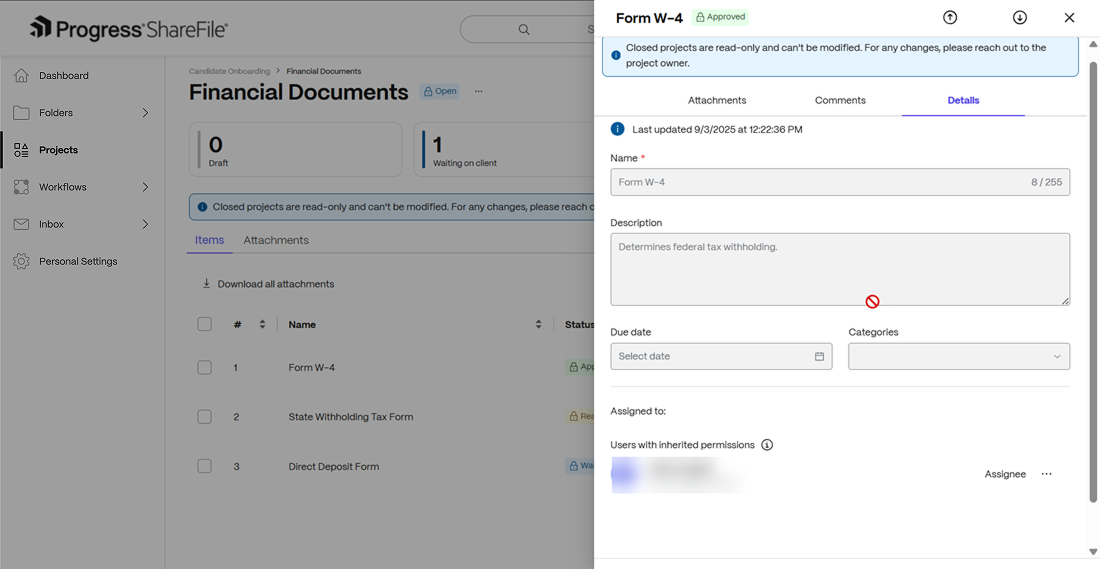Select the Items tab
The height and width of the screenshot is (569, 1100).
[210, 240]
